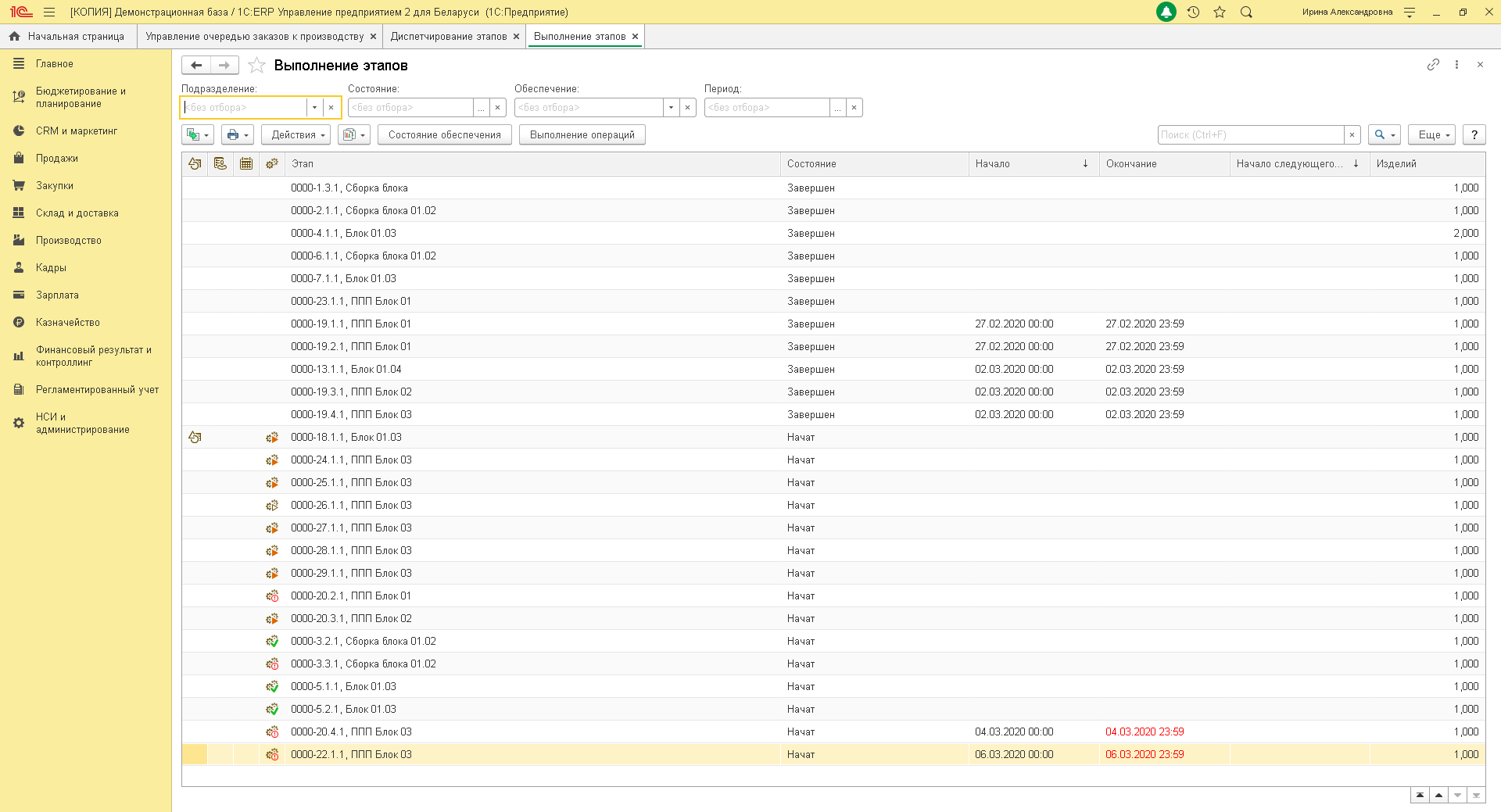Open favorites star in title bar
The width and height of the screenshot is (1501, 812).
[x=1220, y=13]
